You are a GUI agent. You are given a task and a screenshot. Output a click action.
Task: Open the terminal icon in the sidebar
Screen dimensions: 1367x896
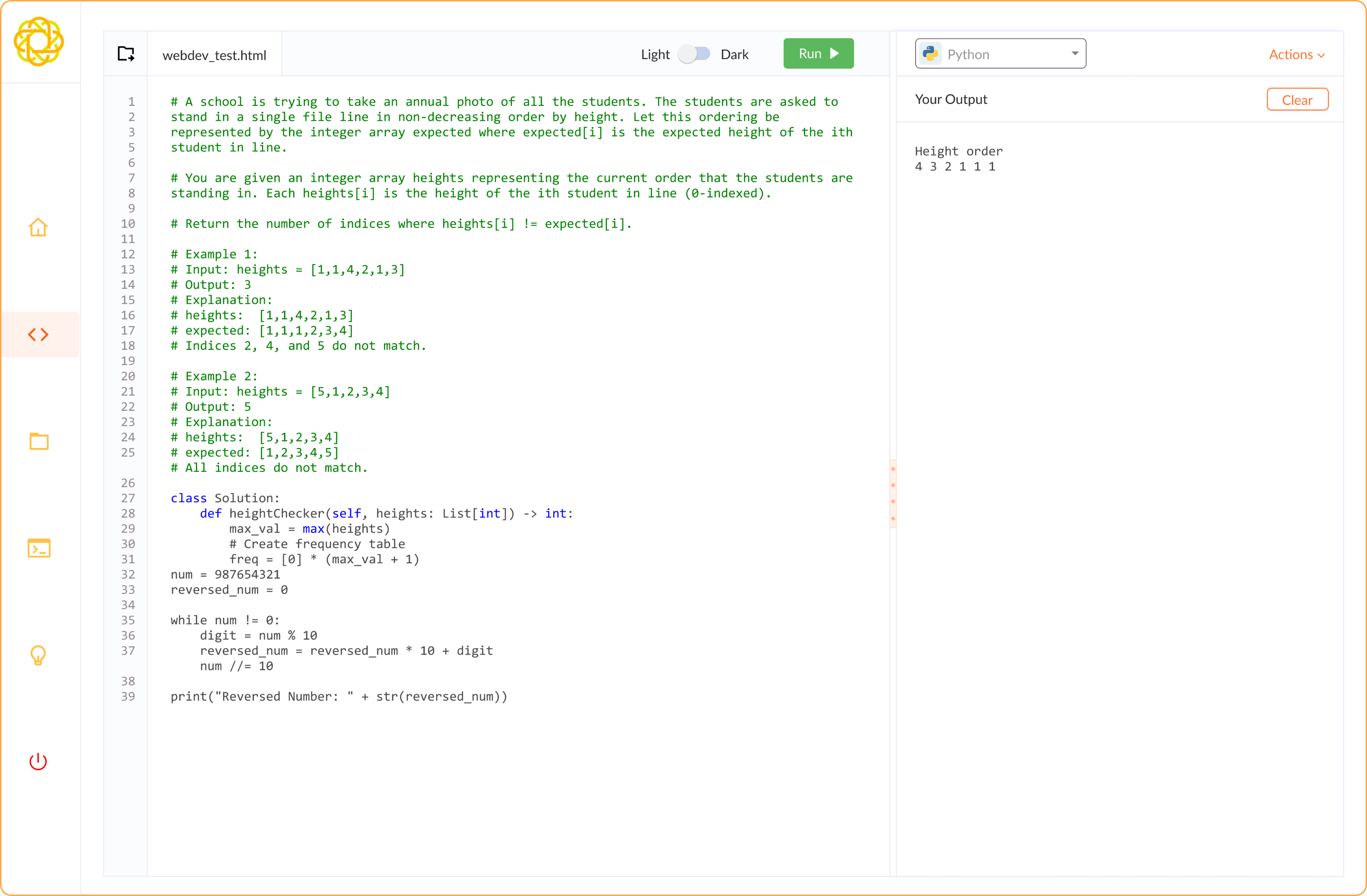coord(39,548)
